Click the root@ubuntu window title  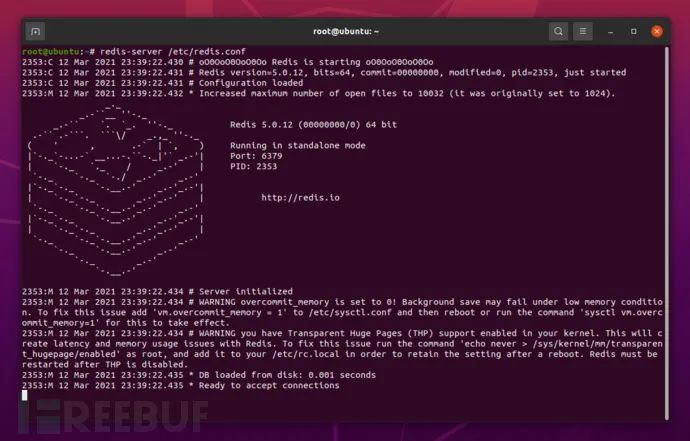(346, 32)
